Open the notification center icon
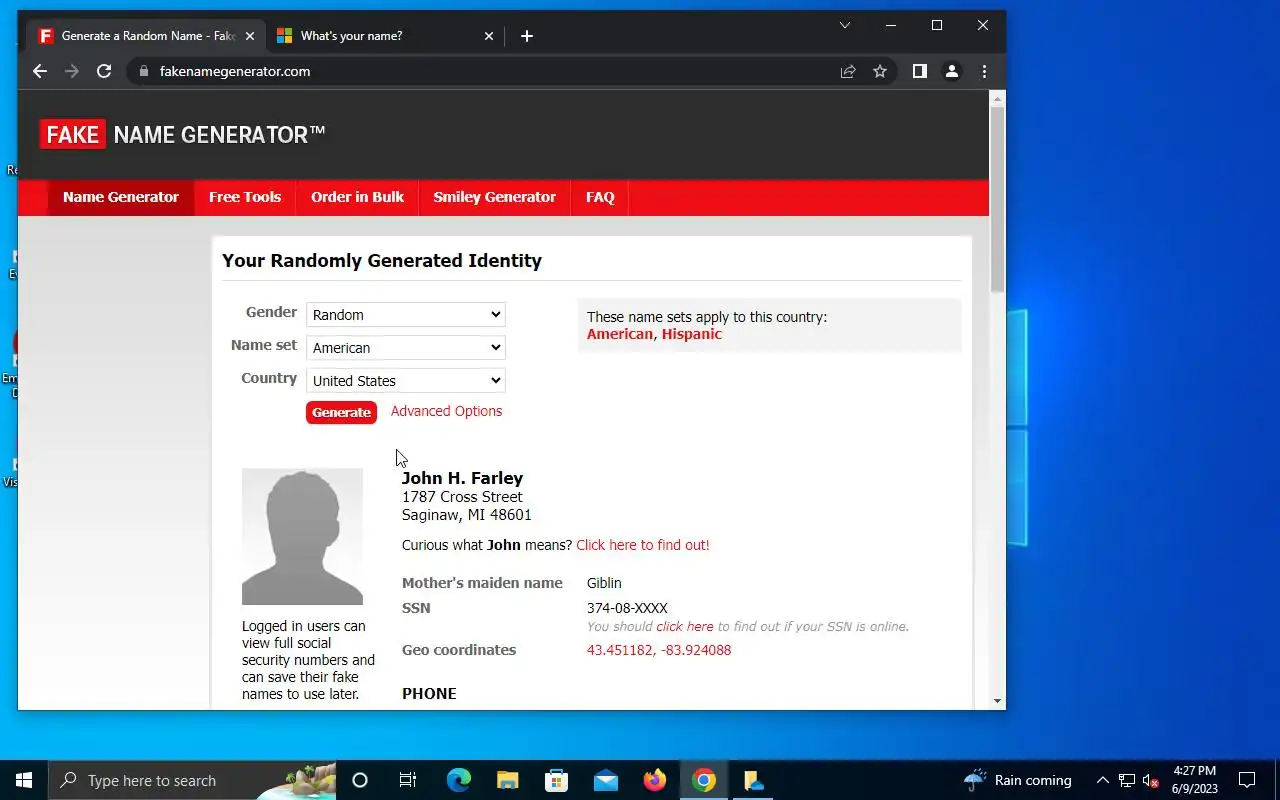This screenshot has width=1280, height=800. [1247, 780]
